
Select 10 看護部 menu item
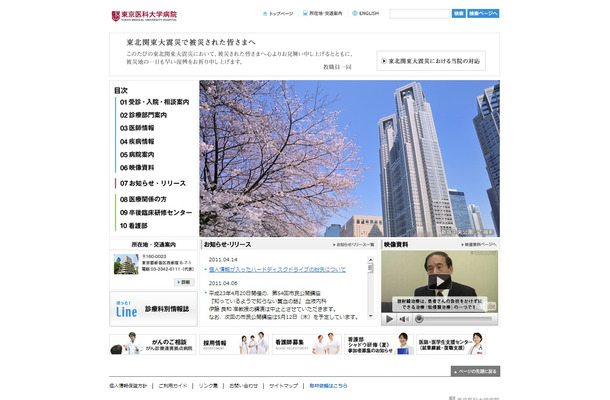click(133, 226)
